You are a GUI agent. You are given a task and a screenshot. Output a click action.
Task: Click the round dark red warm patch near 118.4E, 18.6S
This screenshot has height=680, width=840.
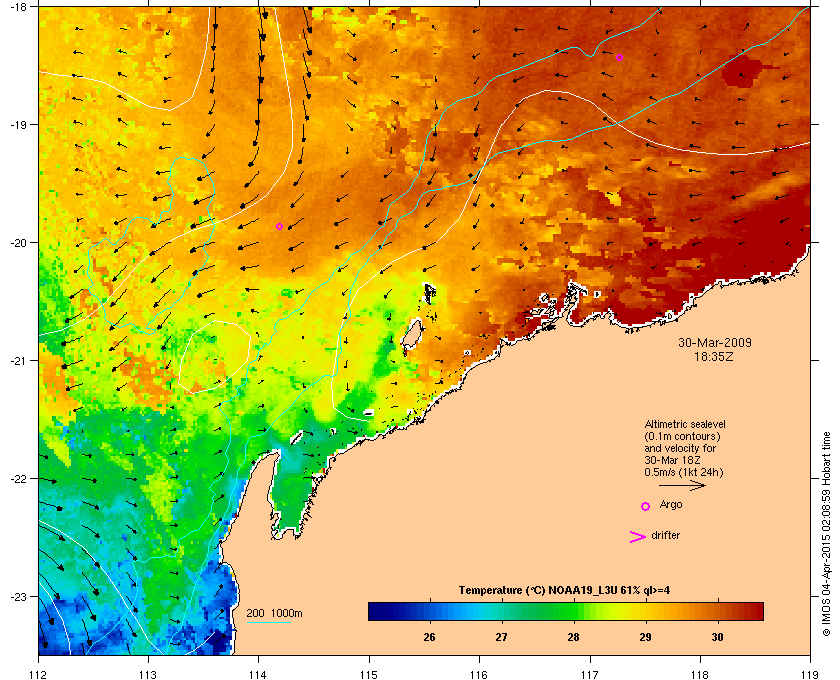coord(742,71)
